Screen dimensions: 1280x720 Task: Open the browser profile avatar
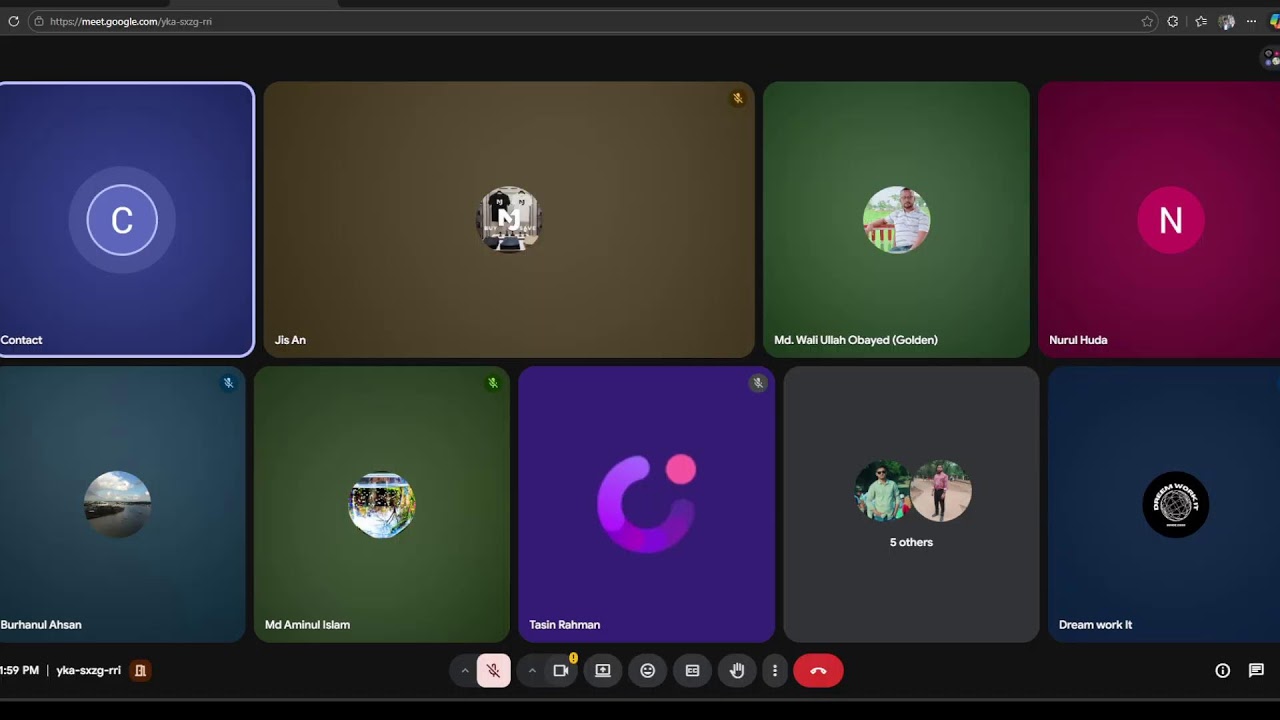point(1226,21)
